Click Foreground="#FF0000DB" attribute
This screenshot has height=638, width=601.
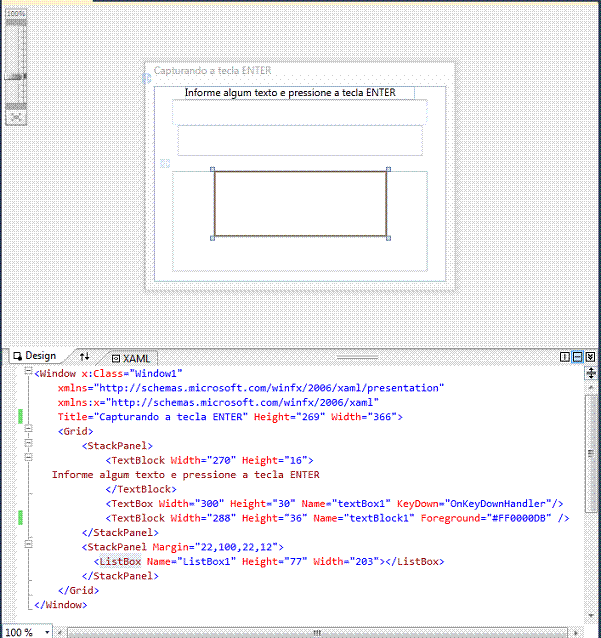point(486,518)
